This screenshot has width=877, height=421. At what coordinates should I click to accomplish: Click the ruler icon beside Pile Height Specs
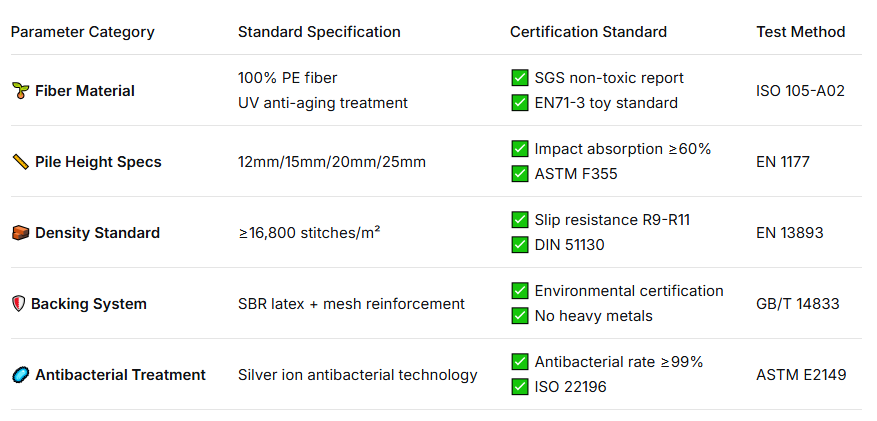click(20, 162)
